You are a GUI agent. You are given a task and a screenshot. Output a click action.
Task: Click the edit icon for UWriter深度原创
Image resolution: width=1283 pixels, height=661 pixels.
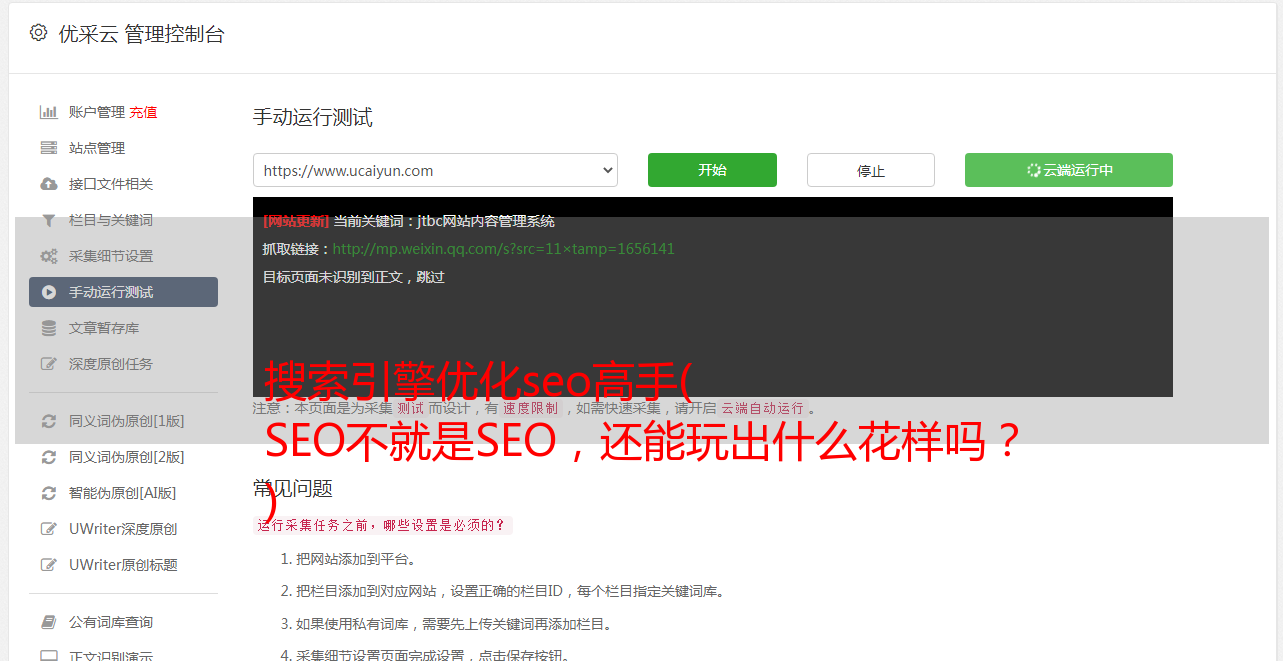(48, 529)
